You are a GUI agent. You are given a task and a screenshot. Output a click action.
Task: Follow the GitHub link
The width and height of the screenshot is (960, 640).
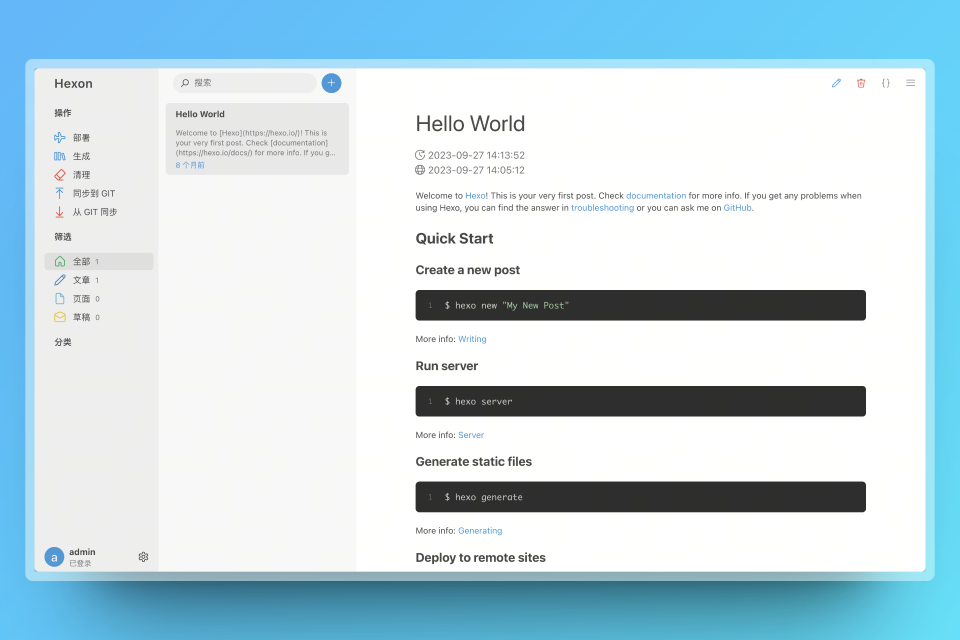coord(737,208)
